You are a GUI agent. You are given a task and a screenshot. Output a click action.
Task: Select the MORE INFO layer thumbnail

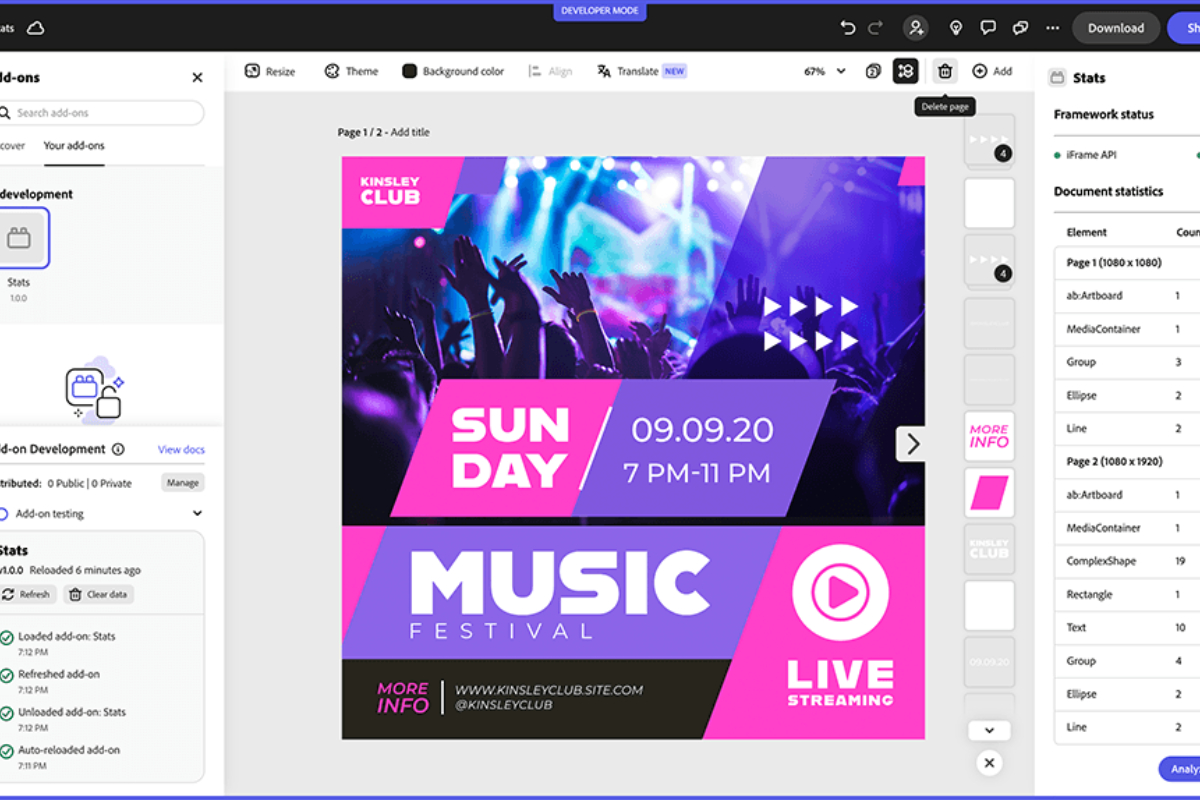(x=989, y=437)
